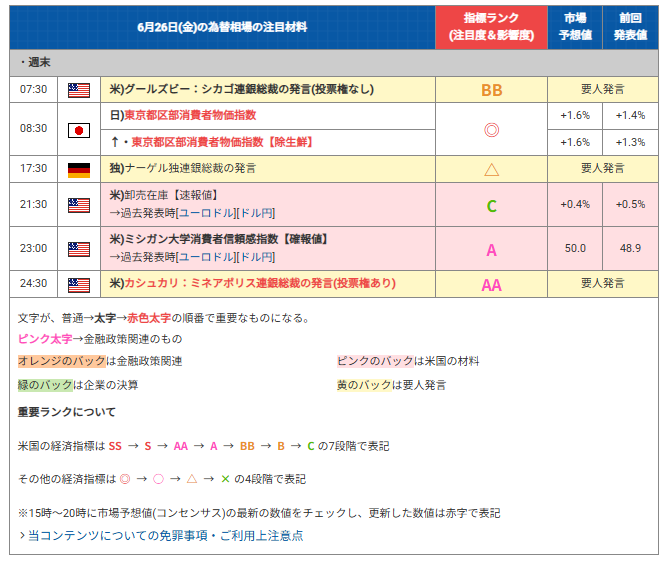Viewport: 665px width, 563px height.
Task: Click the 緑のバック legend label
Action: 45,385
